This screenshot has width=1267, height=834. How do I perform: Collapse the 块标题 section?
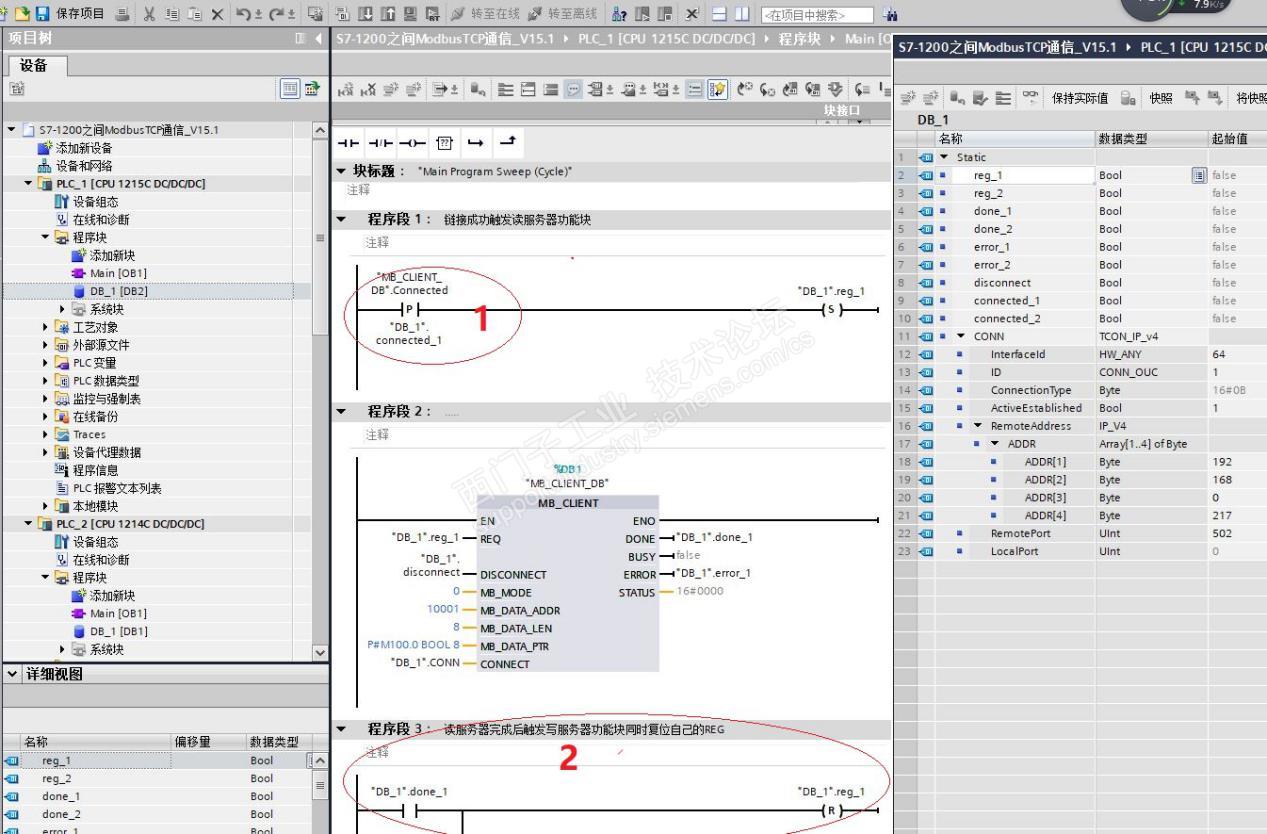coord(341,171)
